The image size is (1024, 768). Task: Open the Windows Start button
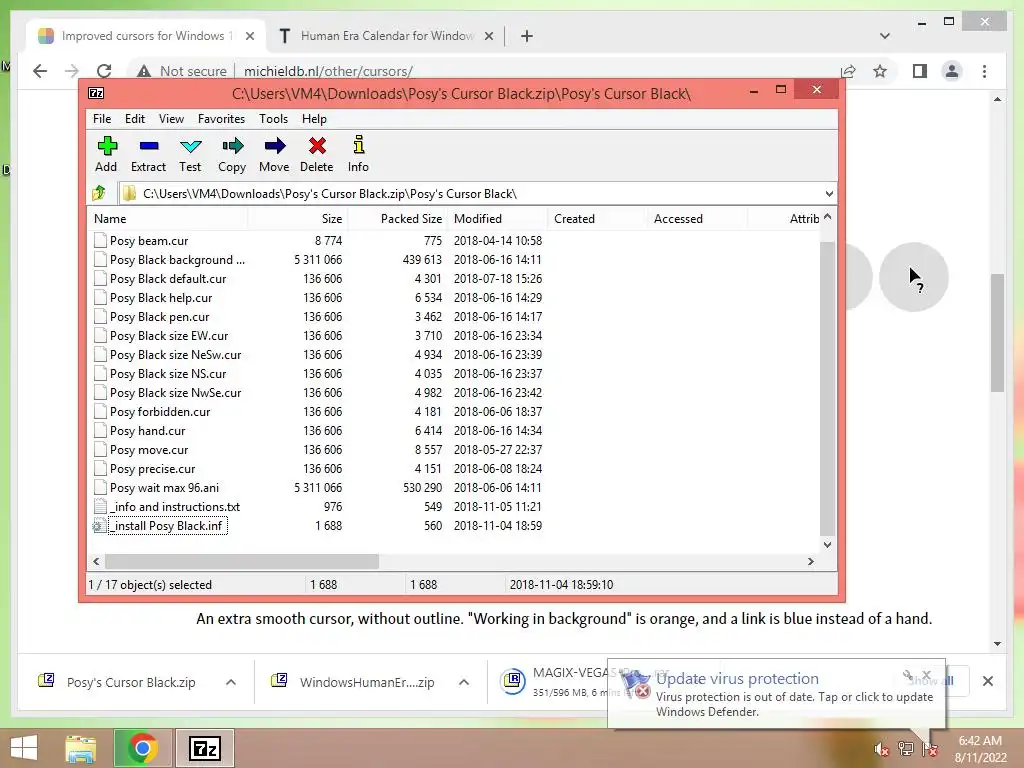[x=24, y=748]
